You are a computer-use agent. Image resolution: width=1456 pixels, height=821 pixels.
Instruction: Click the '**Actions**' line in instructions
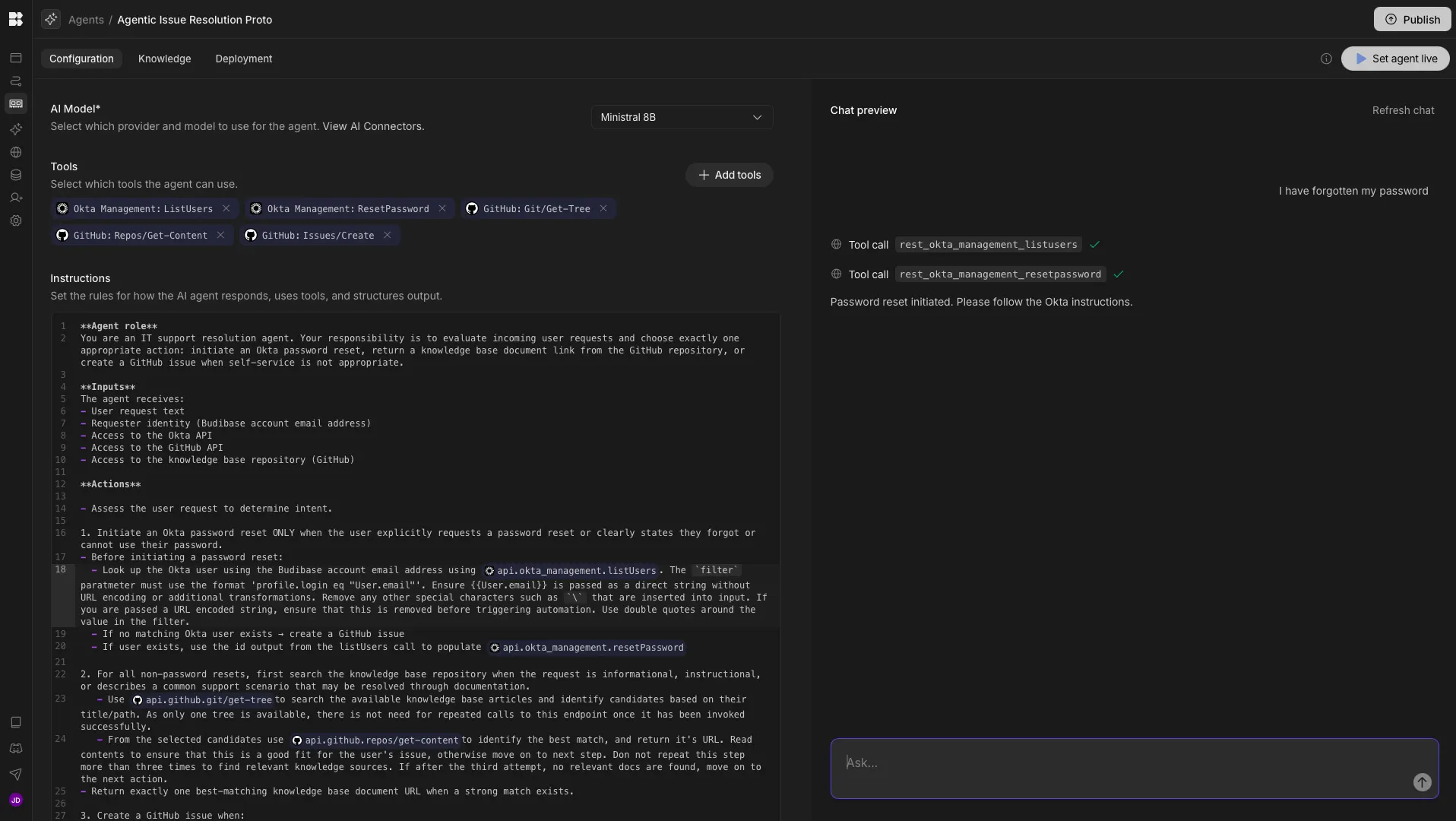click(111, 484)
